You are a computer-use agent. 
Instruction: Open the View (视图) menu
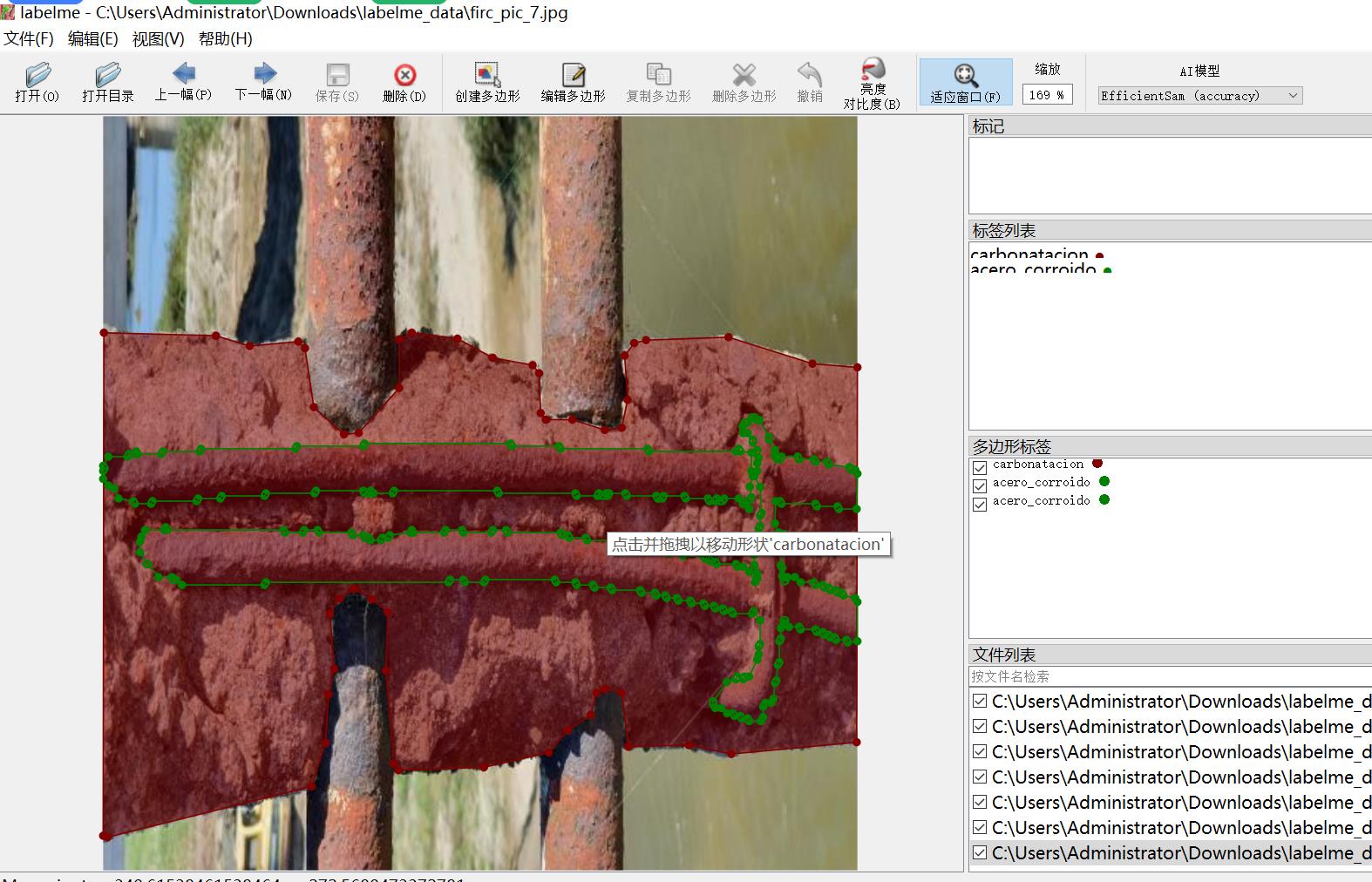tap(158, 38)
